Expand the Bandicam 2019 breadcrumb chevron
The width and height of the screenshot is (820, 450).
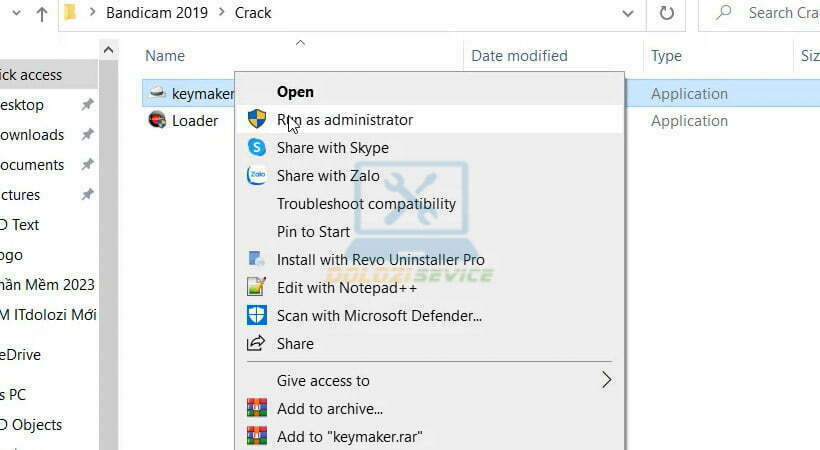[x=222, y=14]
